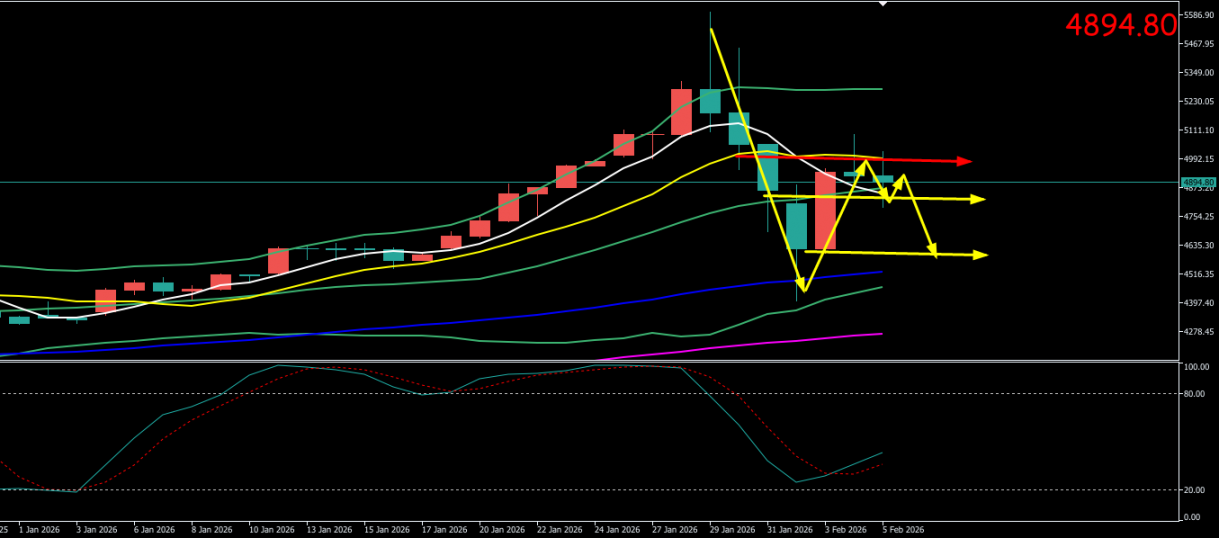Click the 100.00 level on oscillator scale
1219x538 pixels.
(1195, 368)
